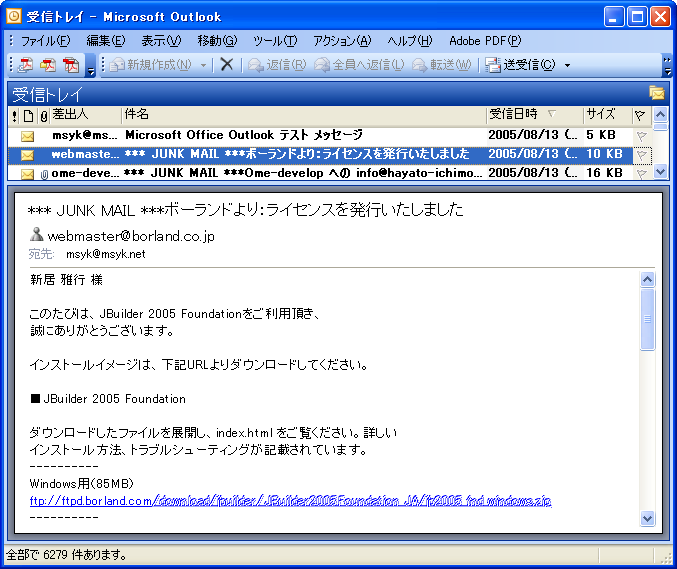Toggle flag on the webmaster JUNK MAIL message
The width and height of the screenshot is (677, 569).
coord(641,154)
